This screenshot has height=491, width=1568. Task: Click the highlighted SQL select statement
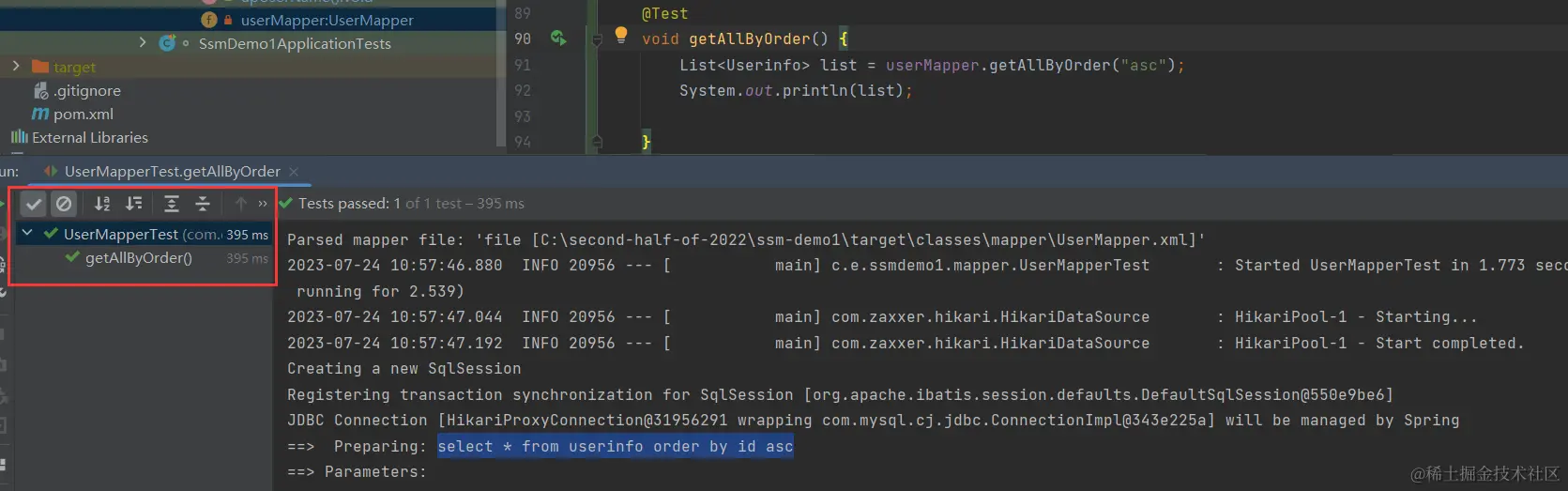tap(616, 447)
